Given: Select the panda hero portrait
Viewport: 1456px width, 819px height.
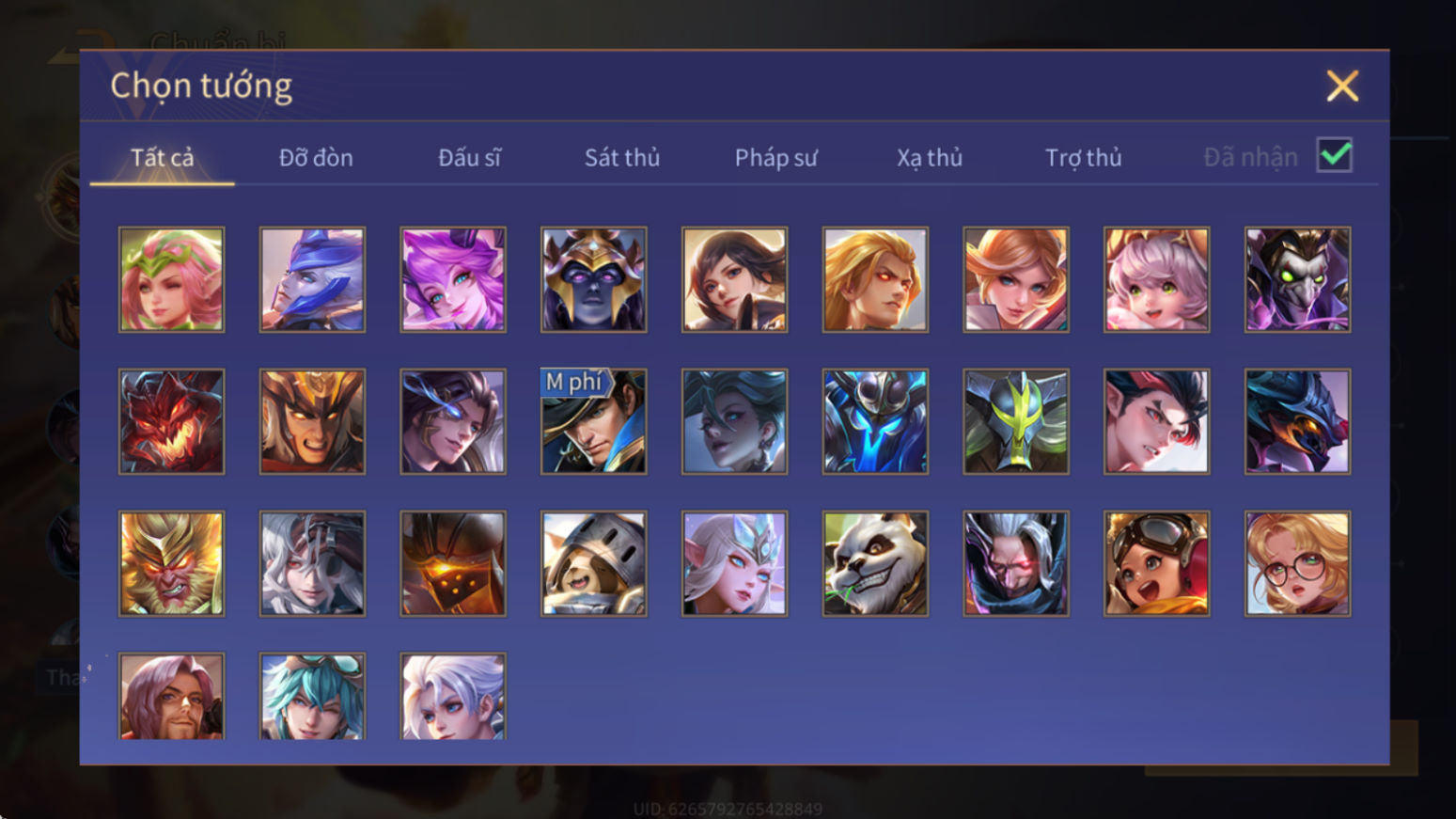Looking at the screenshot, I should click(875, 563).
